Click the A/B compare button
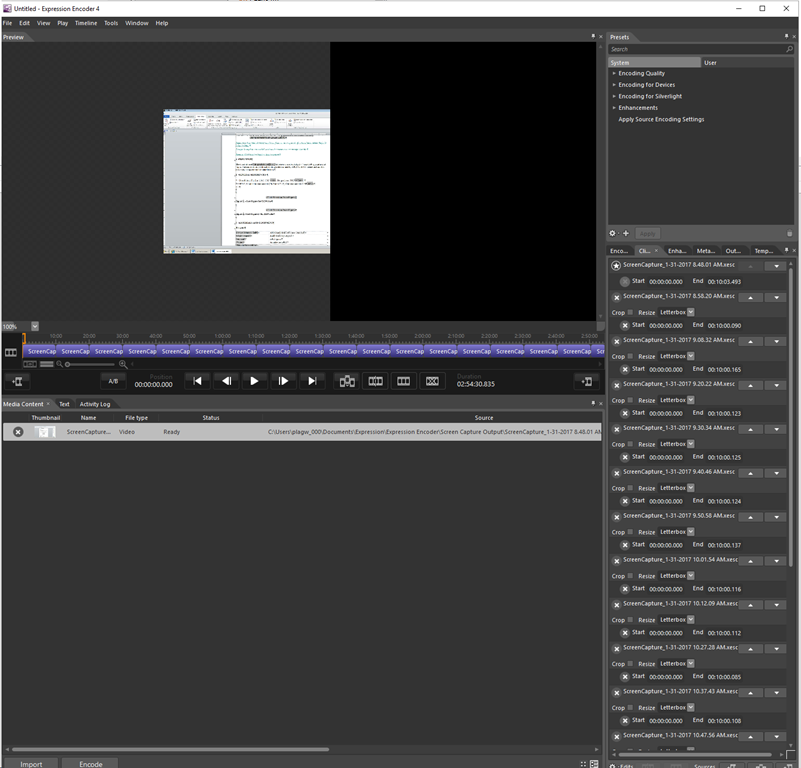The image size is (801, 768). (113, 381)
